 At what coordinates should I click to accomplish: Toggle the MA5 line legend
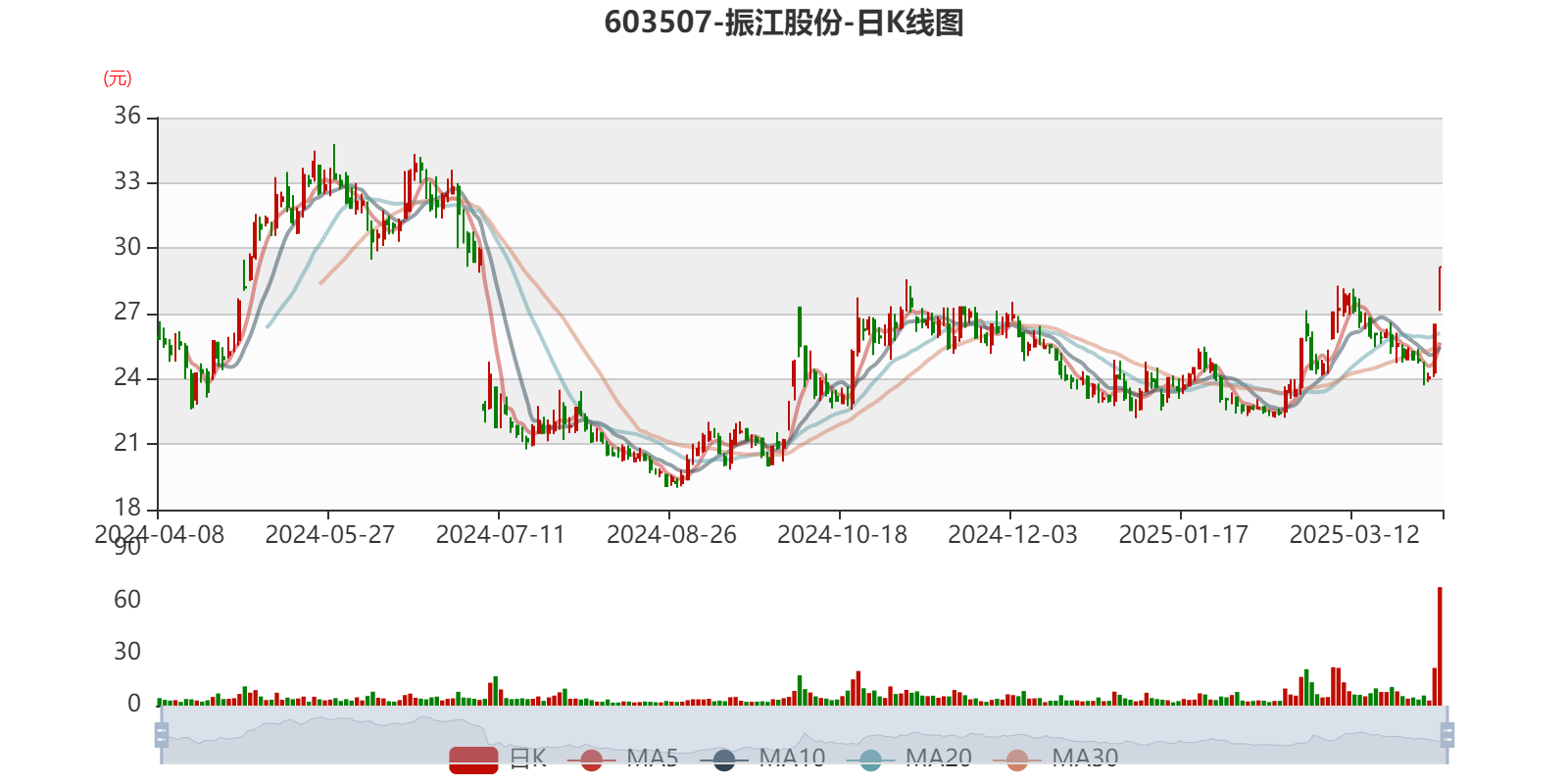coord(629,759)
